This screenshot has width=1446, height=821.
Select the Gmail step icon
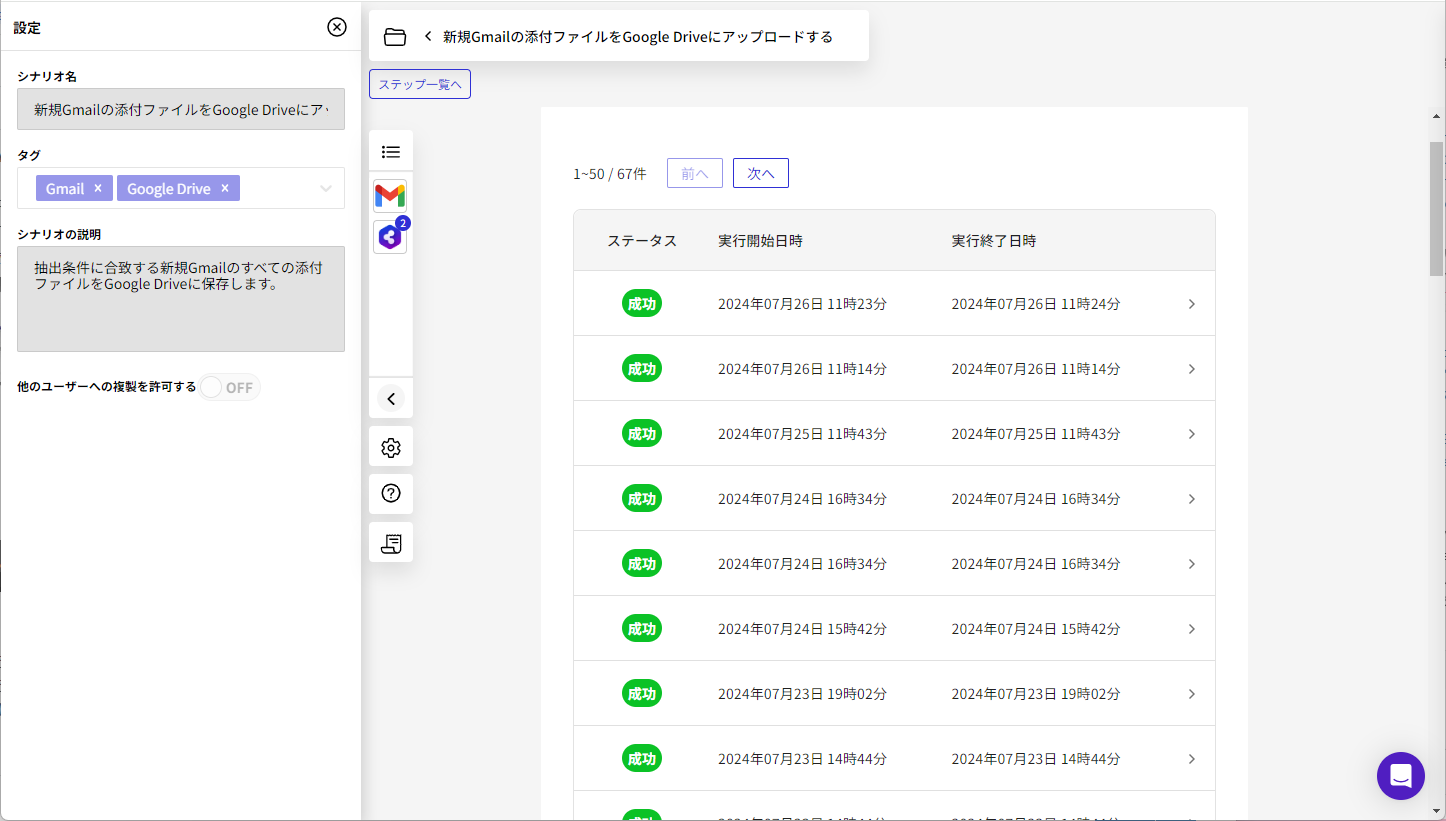[x=390, y=195]
